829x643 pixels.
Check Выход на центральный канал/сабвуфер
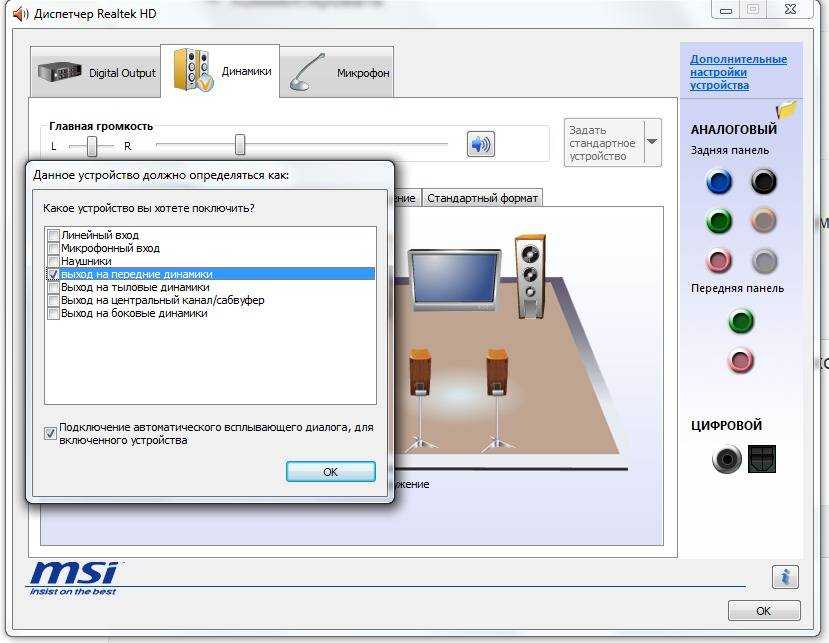[x=53, y=300]
